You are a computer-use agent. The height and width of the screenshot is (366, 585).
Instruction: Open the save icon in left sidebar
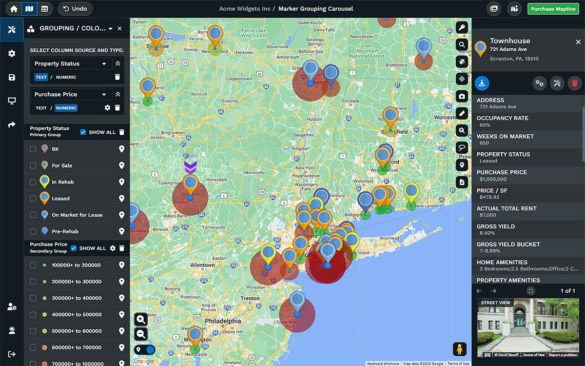(x=12, y=77)
